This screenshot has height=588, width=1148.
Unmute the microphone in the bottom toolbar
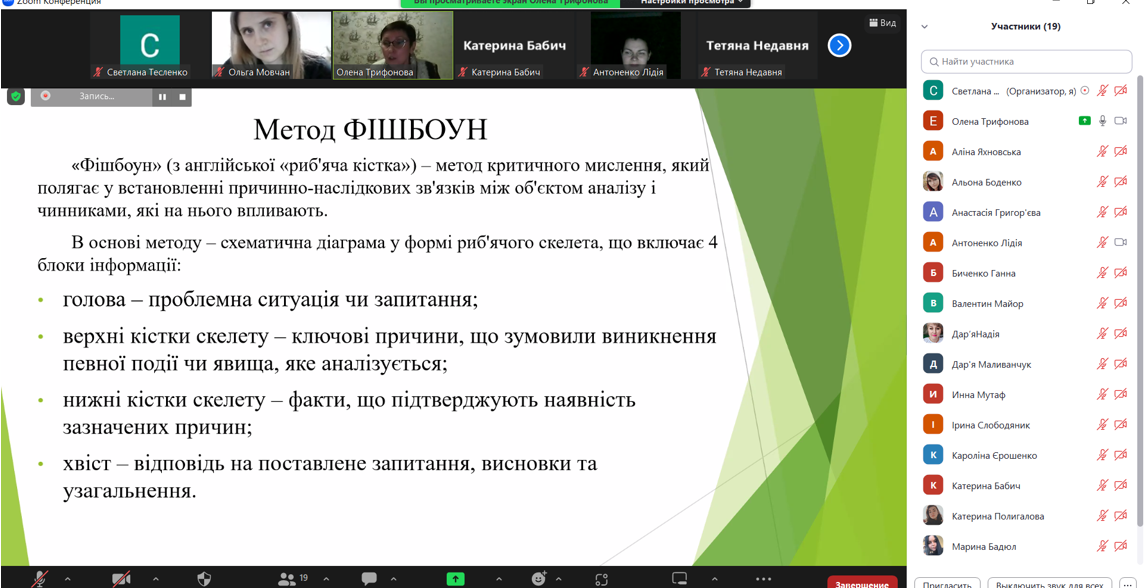pos(41,579)
